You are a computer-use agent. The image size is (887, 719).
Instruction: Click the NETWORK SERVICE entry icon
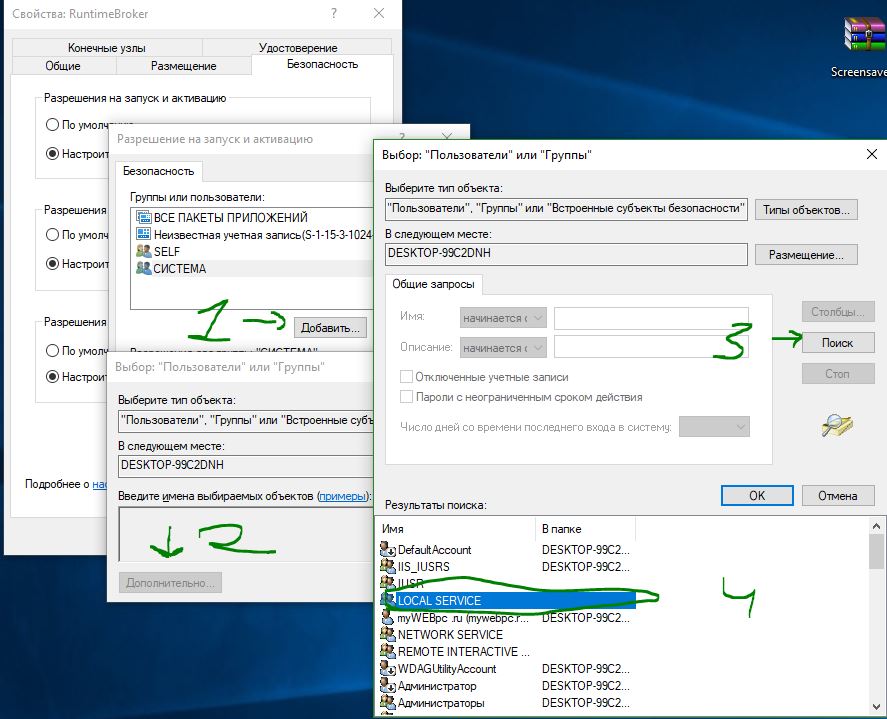point(387,634)
